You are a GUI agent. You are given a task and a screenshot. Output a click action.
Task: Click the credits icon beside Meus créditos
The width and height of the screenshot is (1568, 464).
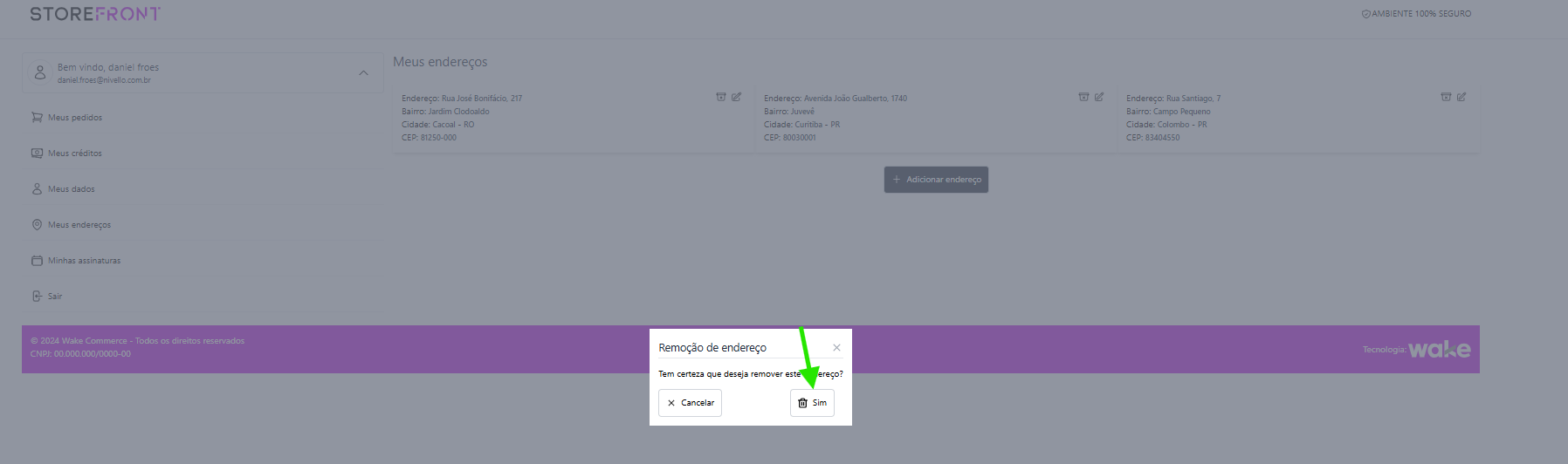37,153
